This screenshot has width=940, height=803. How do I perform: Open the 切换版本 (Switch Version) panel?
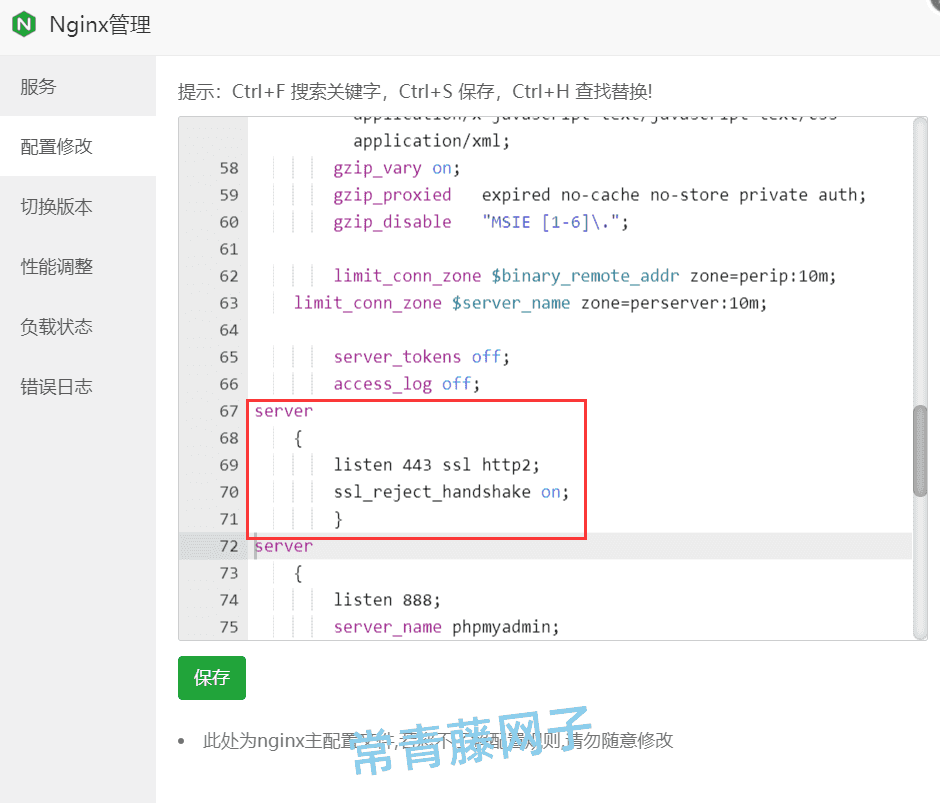55,206
